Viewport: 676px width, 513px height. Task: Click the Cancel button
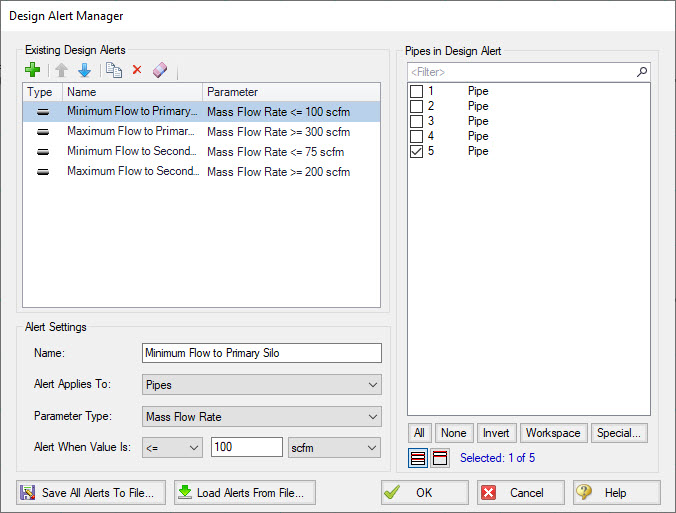tap(520, 492)
